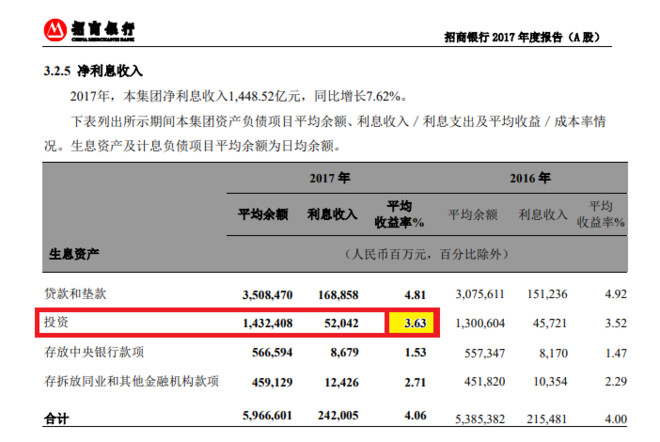660x442 pixels.
Task: Click the 2016 年 column group header
Action: pos(530,178)
